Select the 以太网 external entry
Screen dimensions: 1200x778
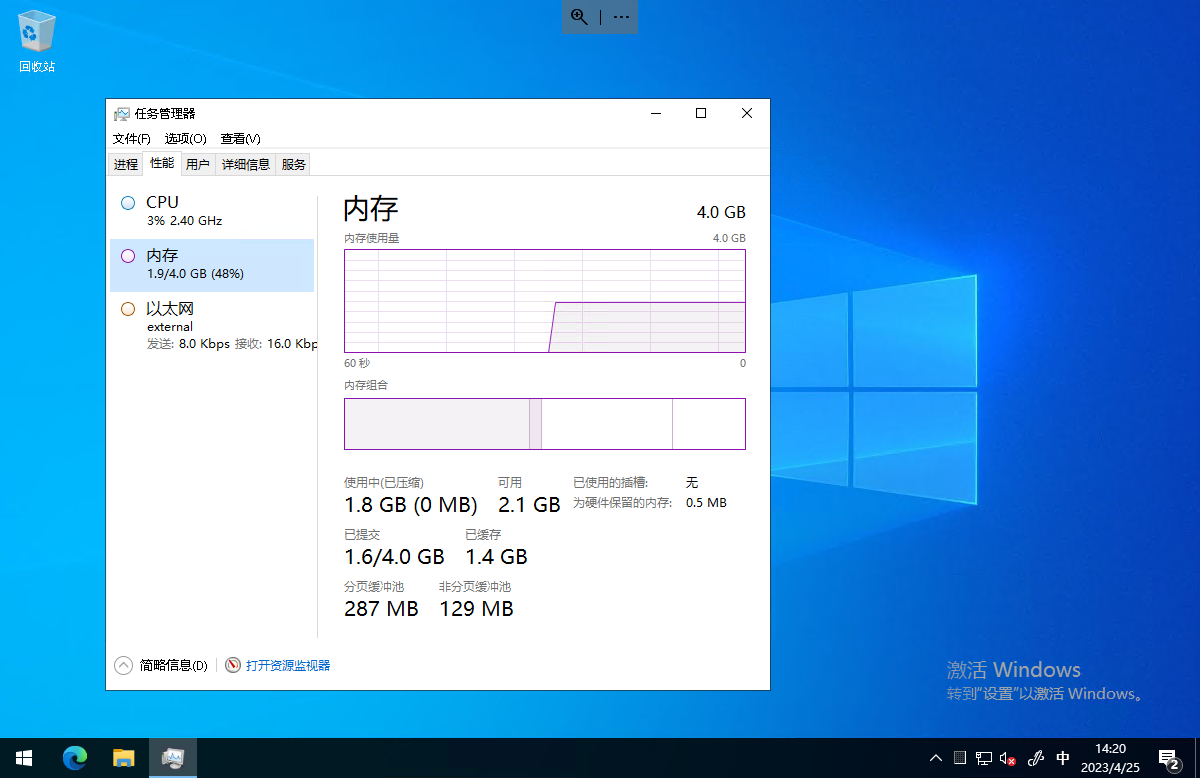[x=212, y=326]
